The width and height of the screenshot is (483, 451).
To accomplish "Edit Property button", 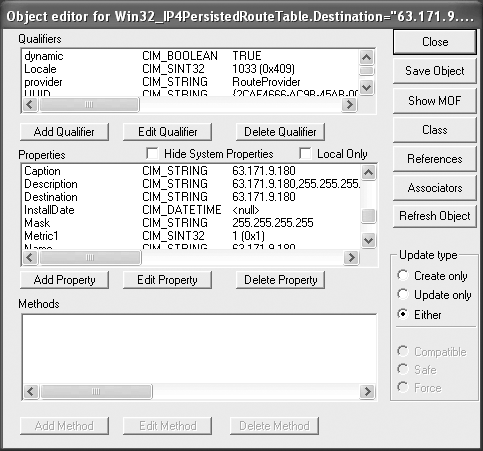I will [167, 280].
